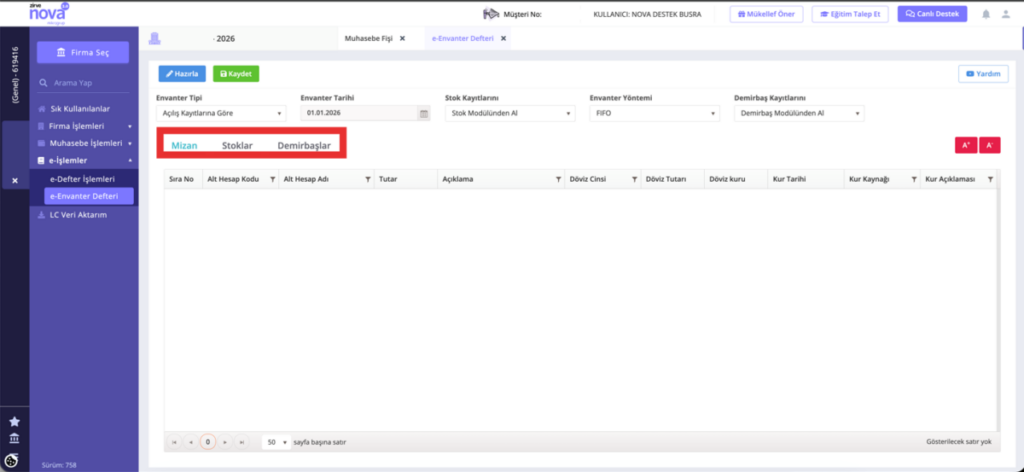Click the Eğitim Talep Et button
The image size is (1024, 472).
coord(850,14)
